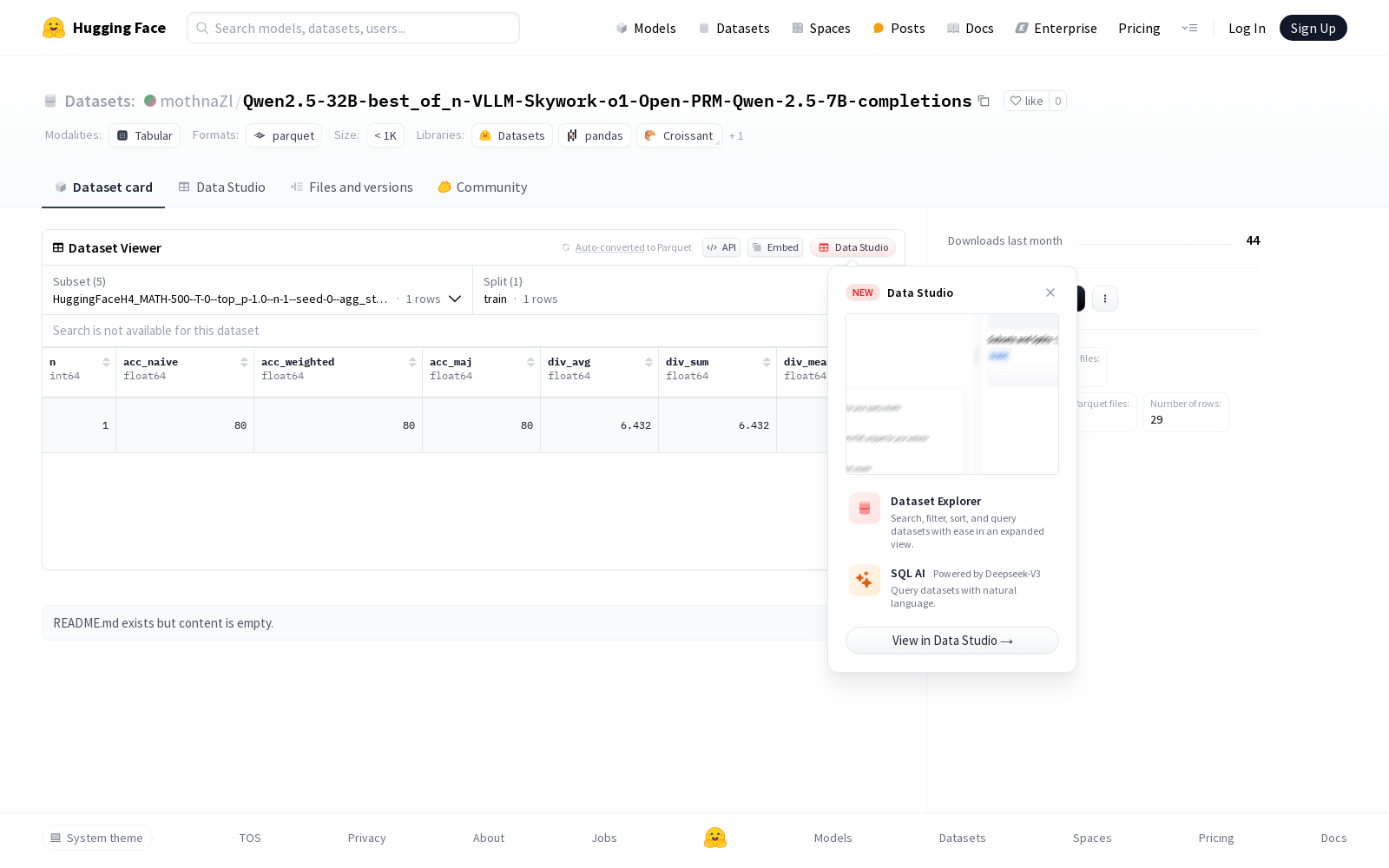Select the parquet format tag
1389x868 pixels.
pyautogui.click(x=284, y=135)
